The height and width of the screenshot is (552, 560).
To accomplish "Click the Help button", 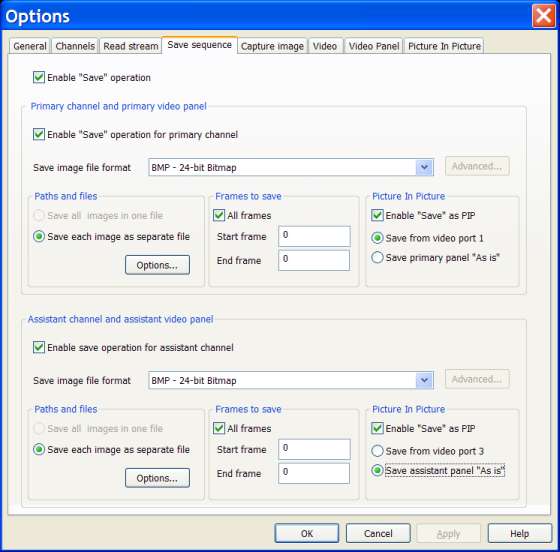I will coord(520,533).
